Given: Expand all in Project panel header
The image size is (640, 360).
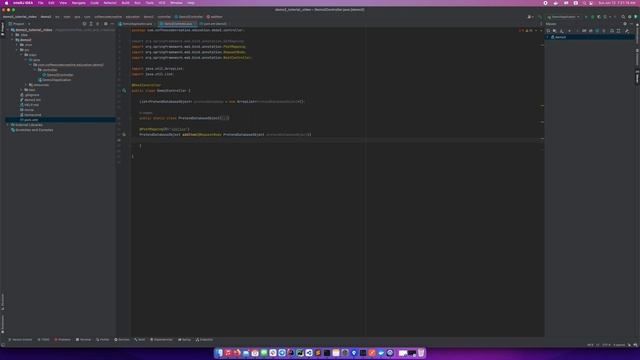Looking at the screenshot, I should click(91, 24).
